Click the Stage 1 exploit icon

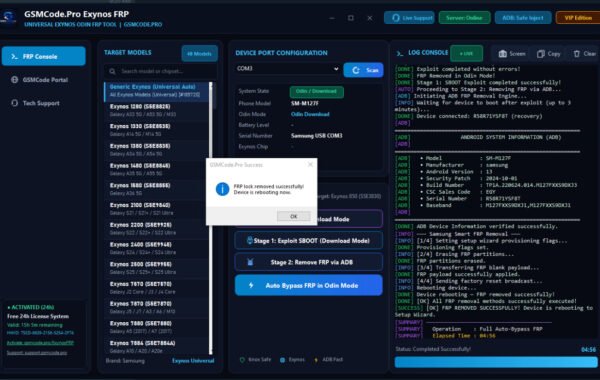(249, 240)
